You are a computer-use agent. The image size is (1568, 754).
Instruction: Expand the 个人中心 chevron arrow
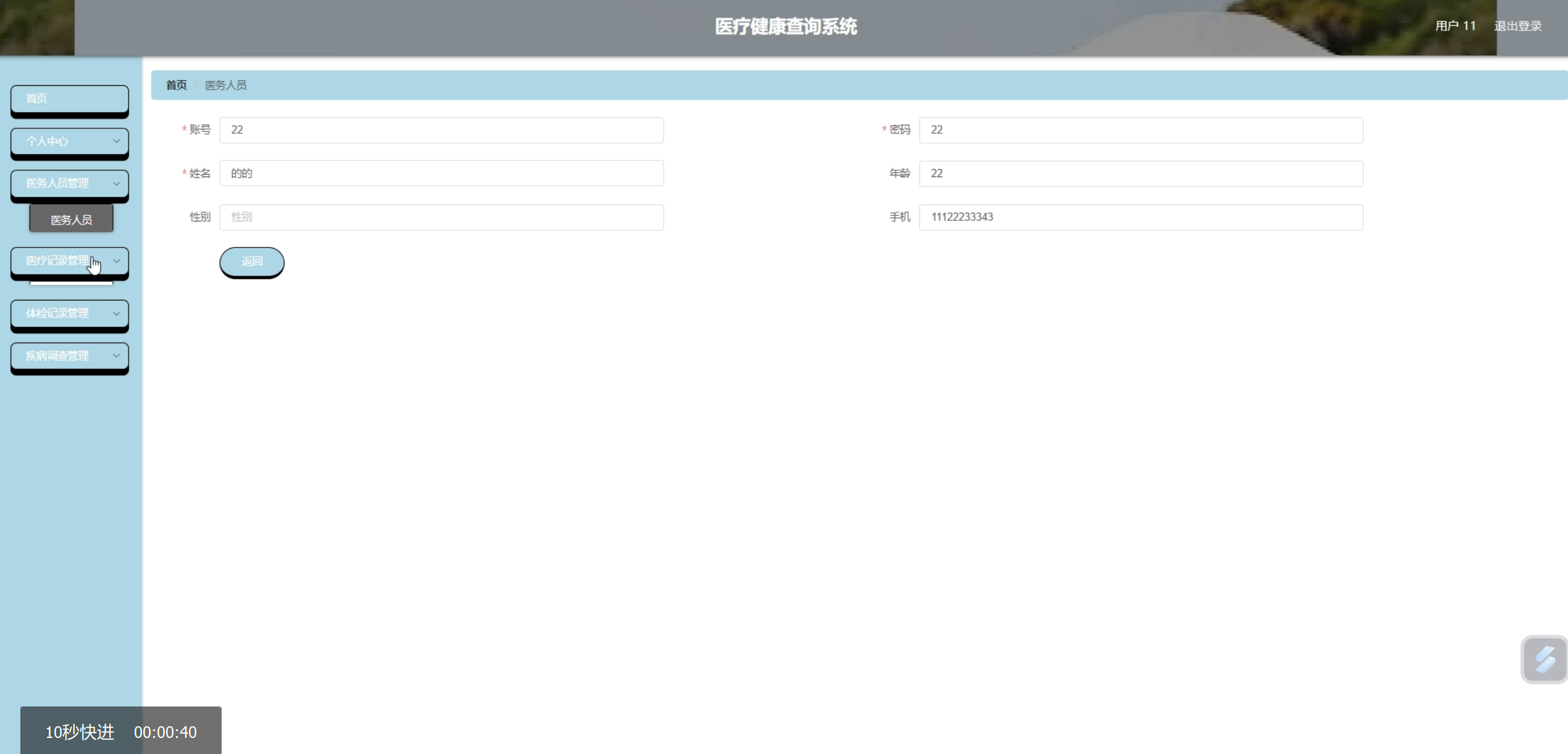[x=116, y=141]
